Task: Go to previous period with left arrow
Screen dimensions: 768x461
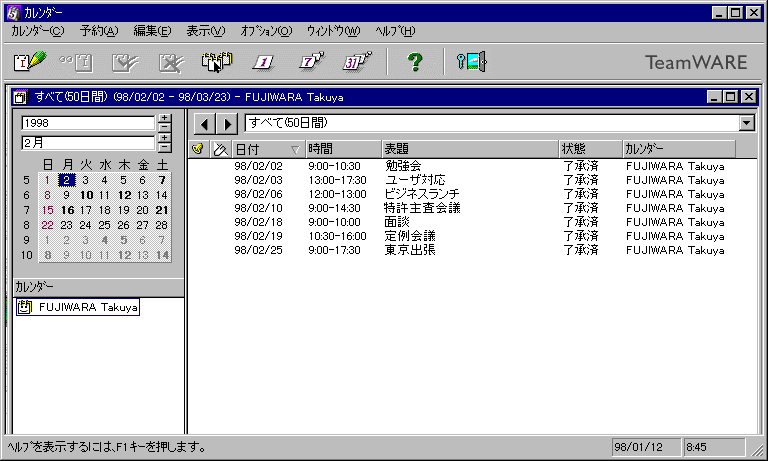Action: coord(203,124)
